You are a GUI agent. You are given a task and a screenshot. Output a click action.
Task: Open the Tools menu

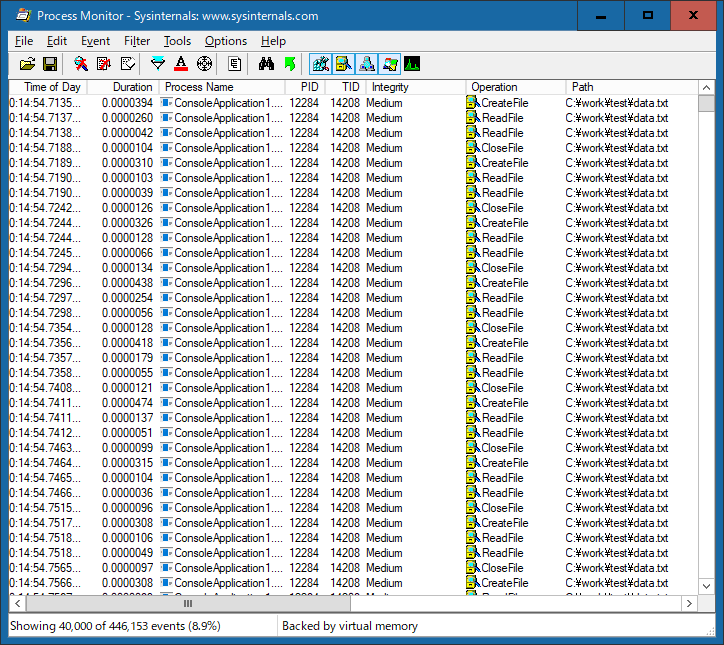(x=177, y=41)
